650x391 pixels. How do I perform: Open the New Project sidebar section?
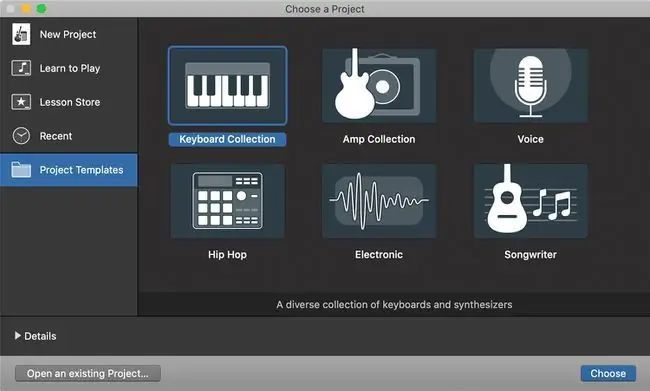(x=69, y=34)
